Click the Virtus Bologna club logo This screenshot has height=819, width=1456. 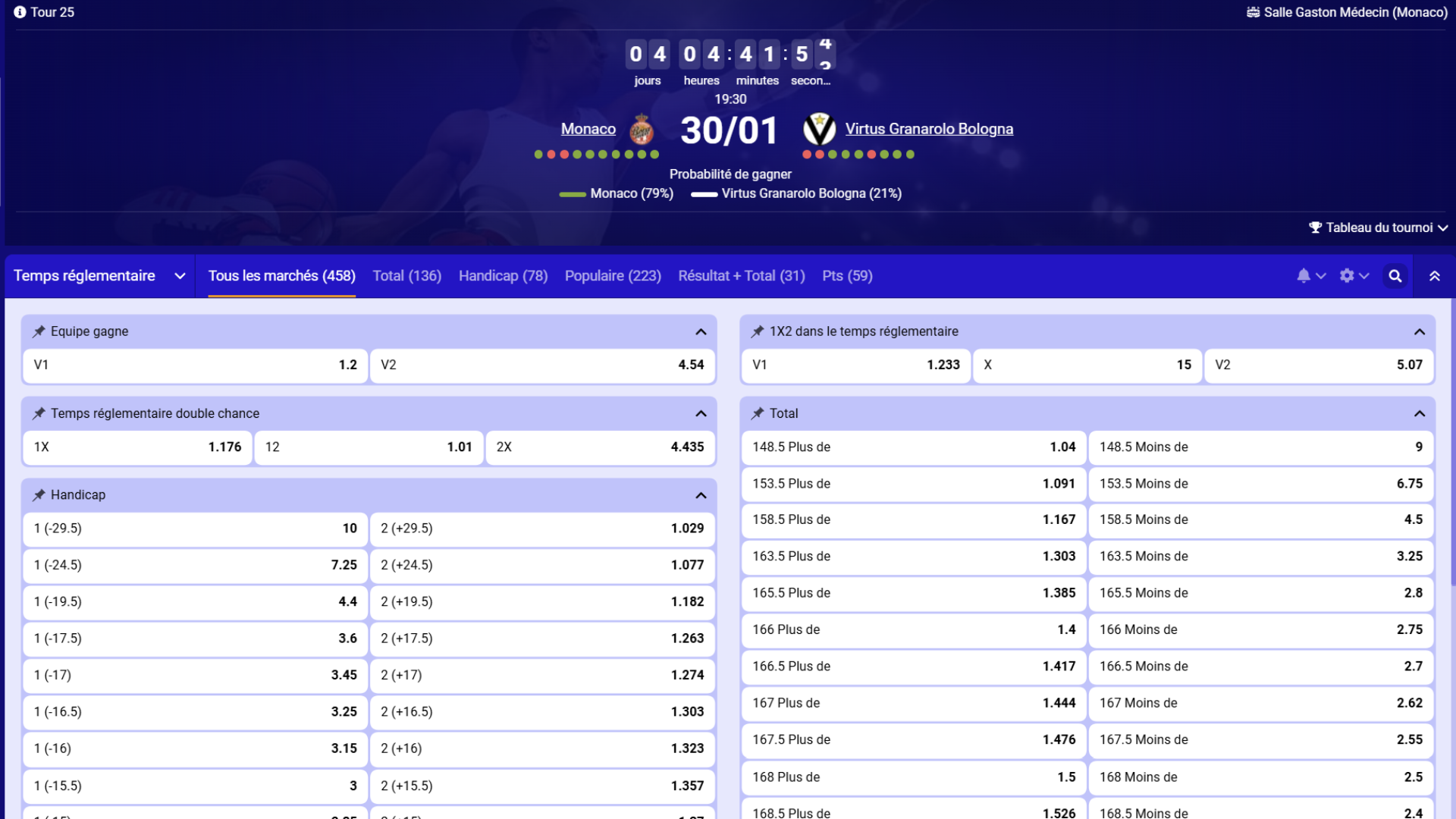pos(821,129)
